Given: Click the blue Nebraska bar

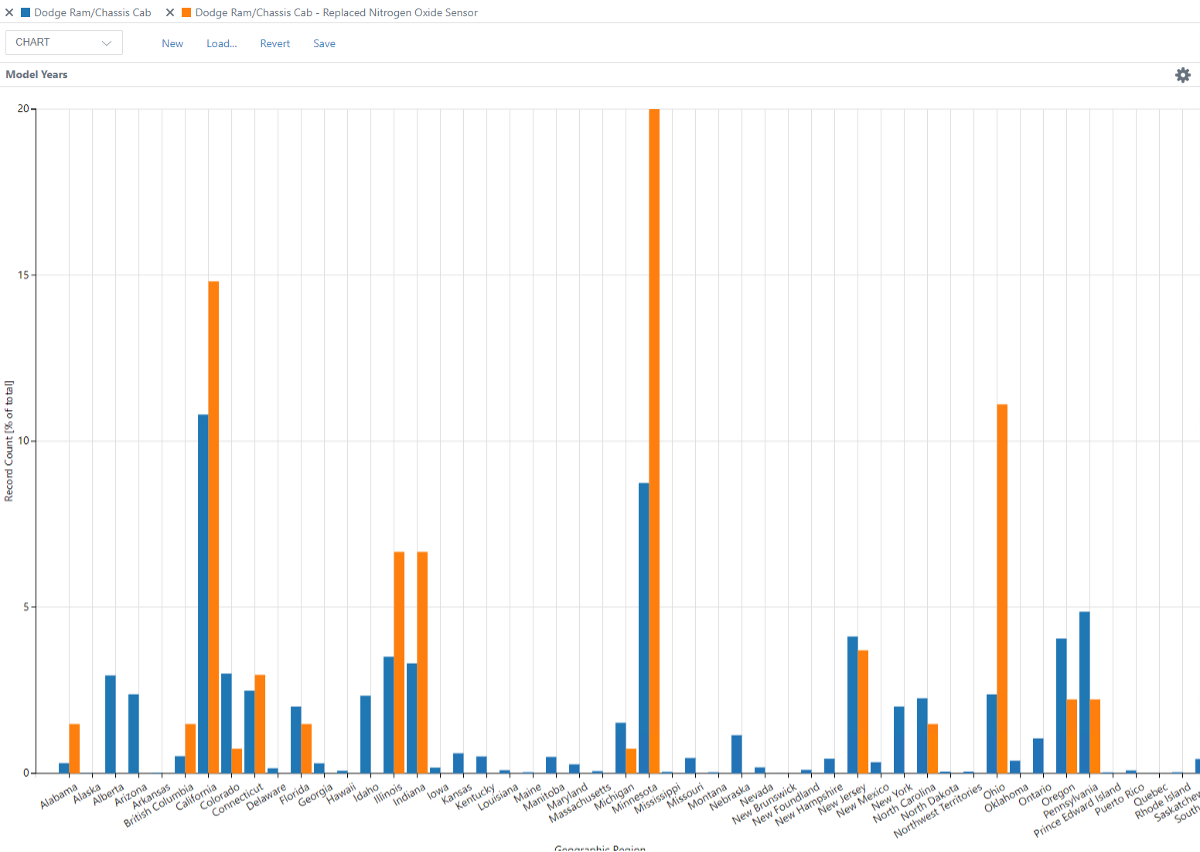Looking at the screenshot, I should pyautogui.click(x=737, y=754).
